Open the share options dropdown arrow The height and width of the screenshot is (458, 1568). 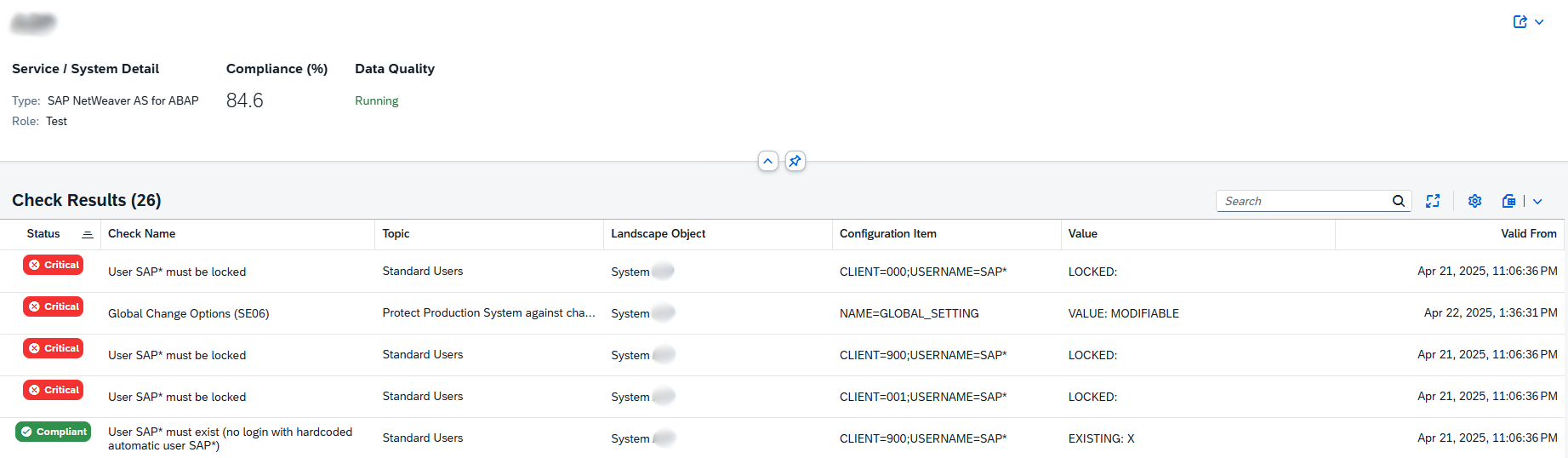(1539, 22)
